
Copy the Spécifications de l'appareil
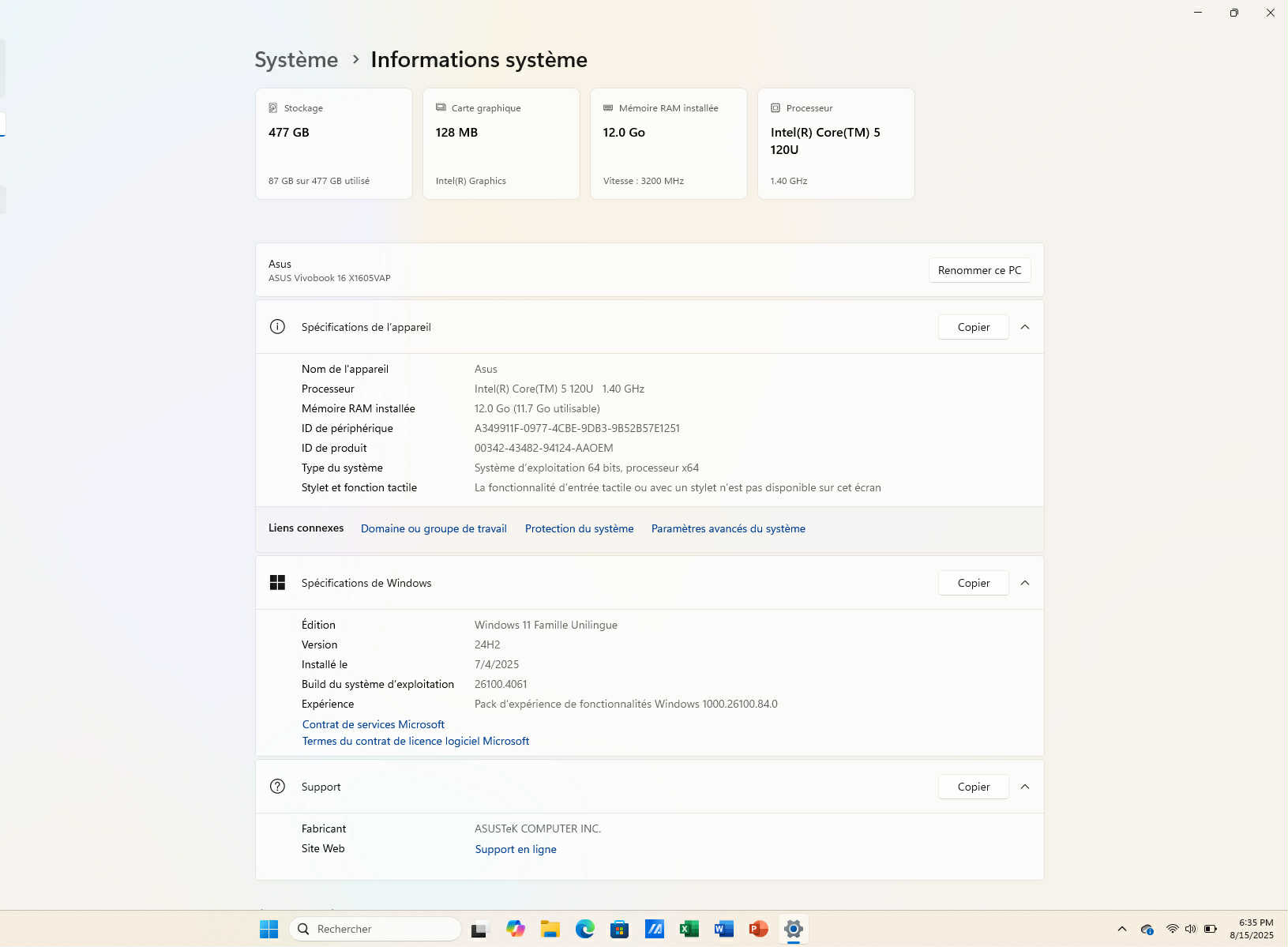tap(974, 327)
